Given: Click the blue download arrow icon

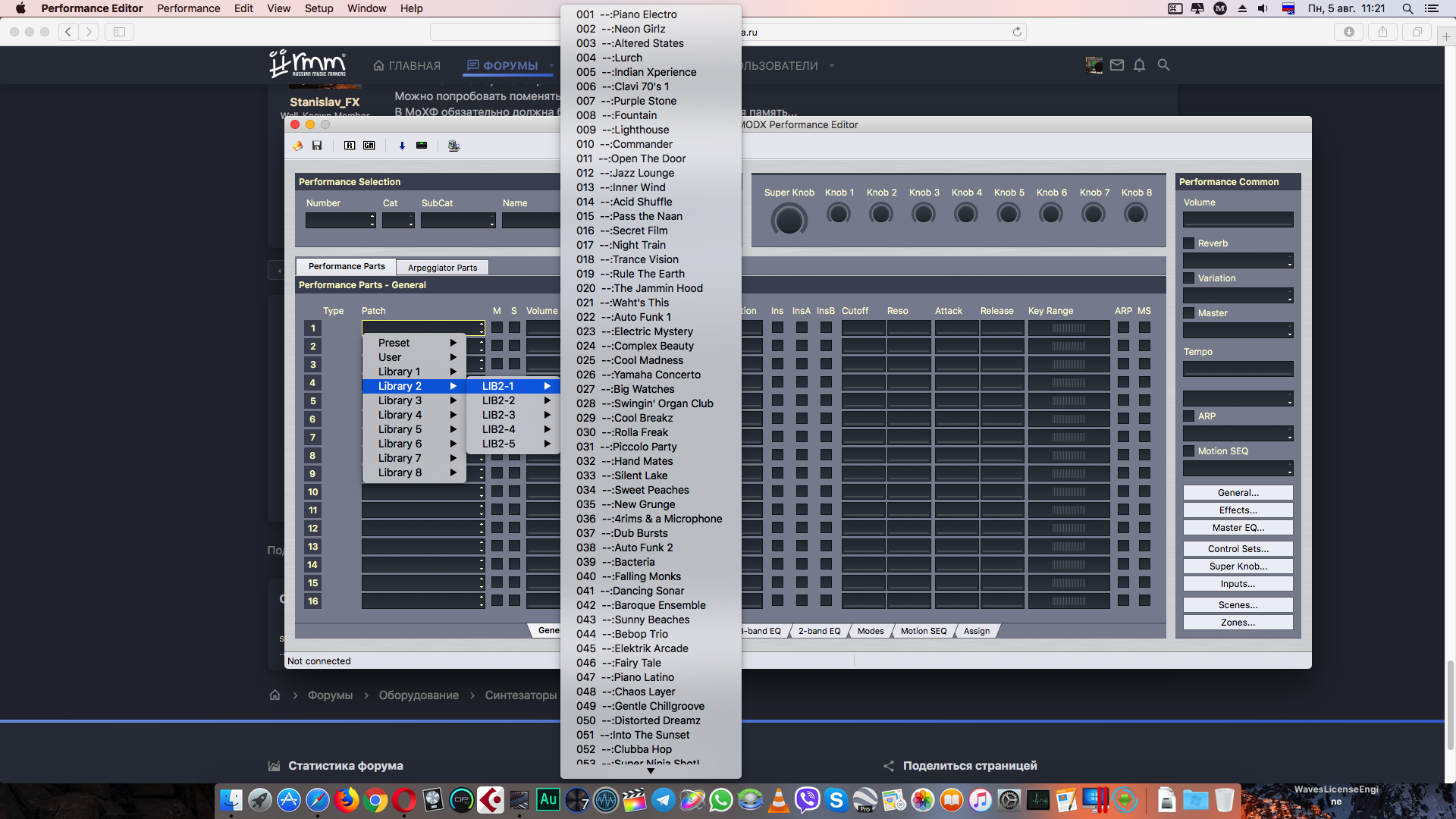Looking at the screenshot, I should pyautogui.click(x=402, y=146).
